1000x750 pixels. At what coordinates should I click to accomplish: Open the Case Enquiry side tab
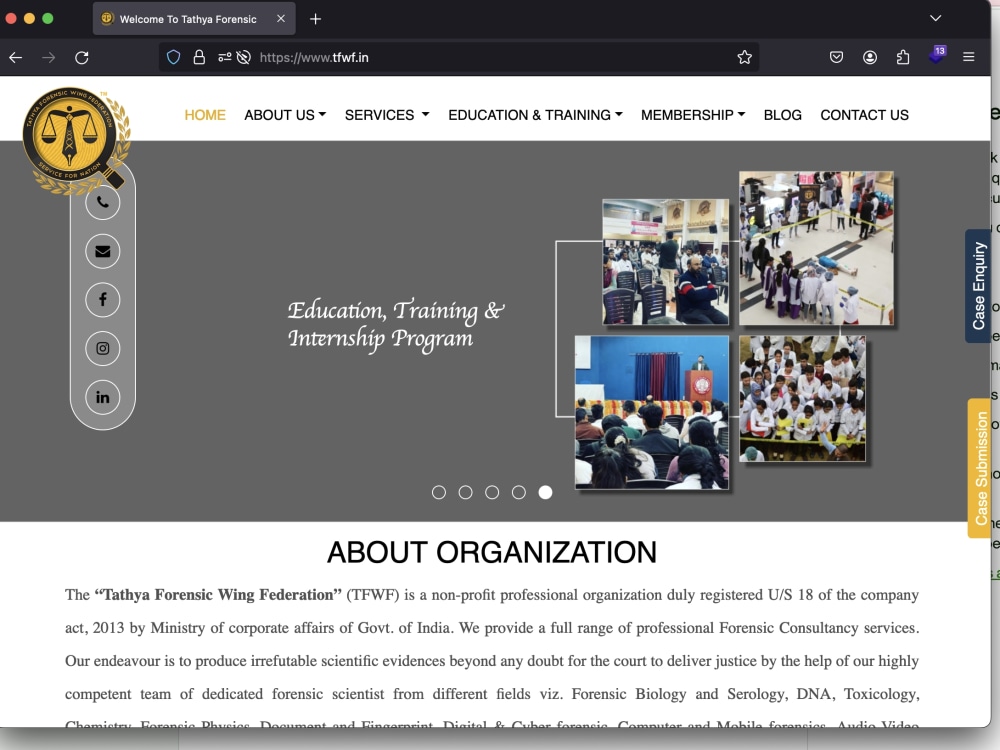[978, 288]
